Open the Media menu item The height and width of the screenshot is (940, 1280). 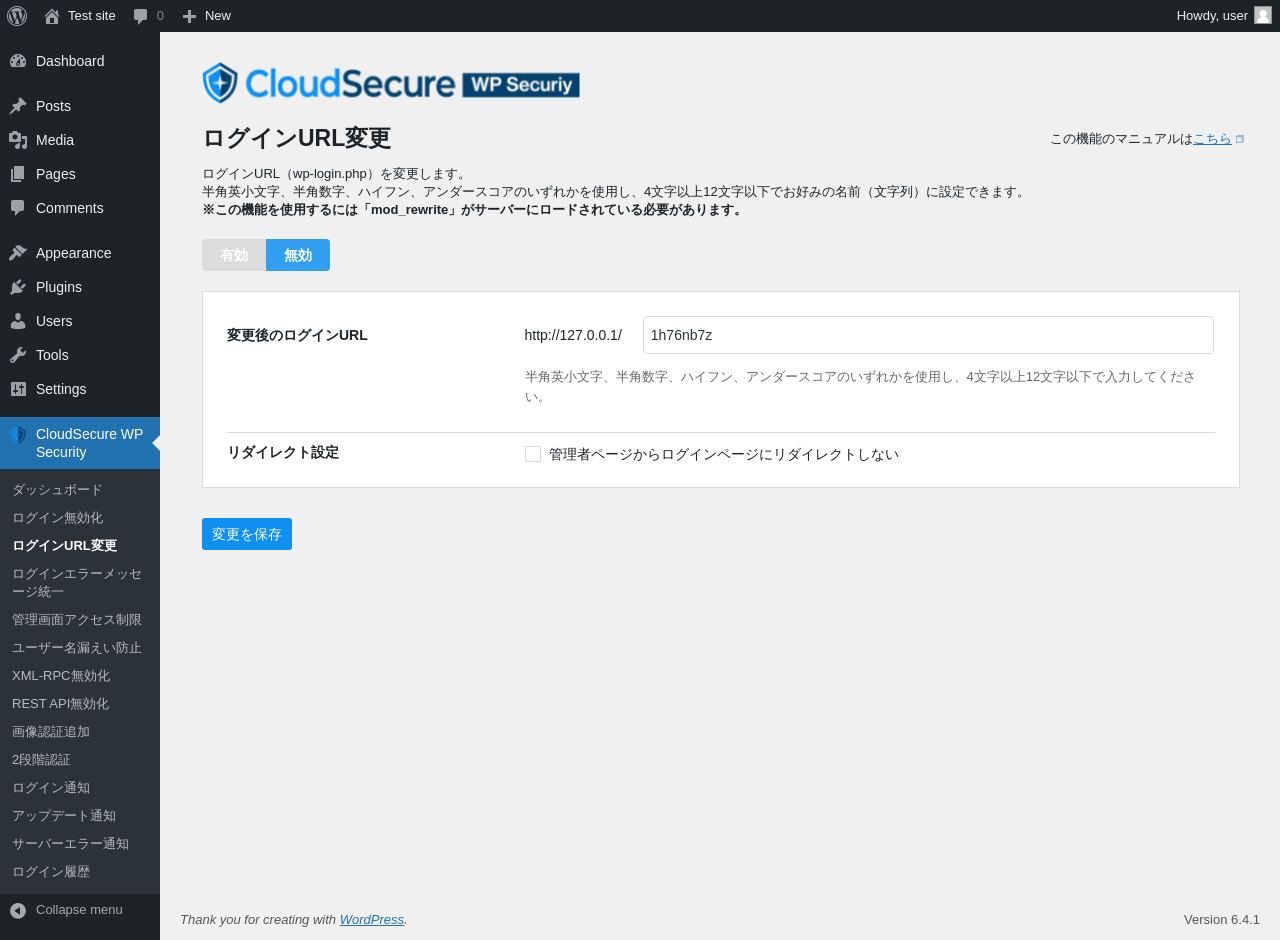tap(80, 140)
